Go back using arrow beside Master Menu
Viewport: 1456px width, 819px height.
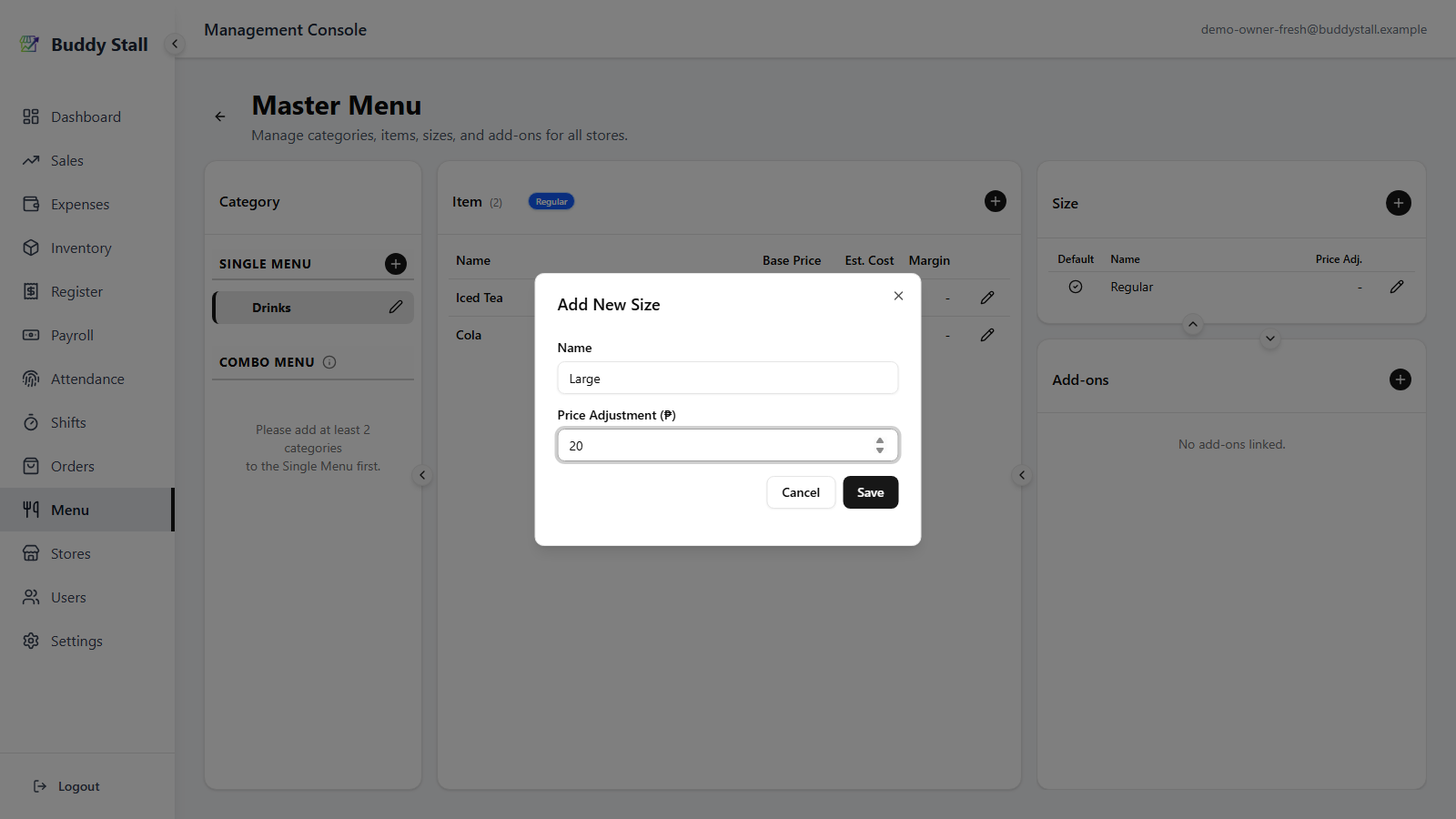tap(220, 116)
